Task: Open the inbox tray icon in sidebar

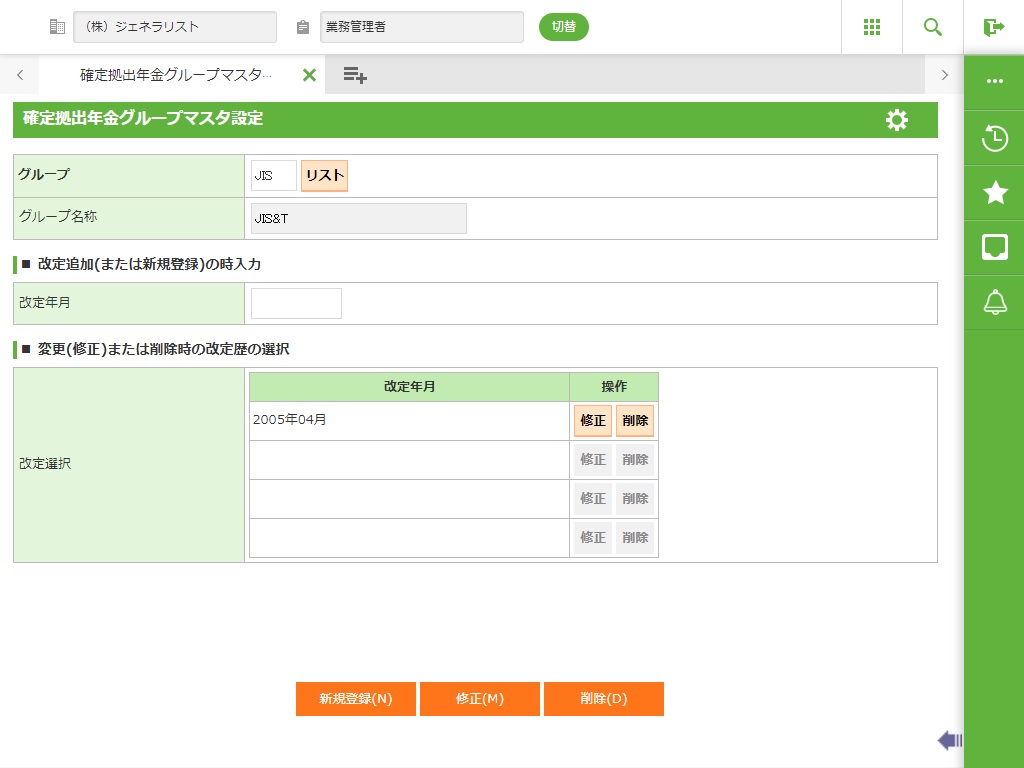Action: point(994,247)
